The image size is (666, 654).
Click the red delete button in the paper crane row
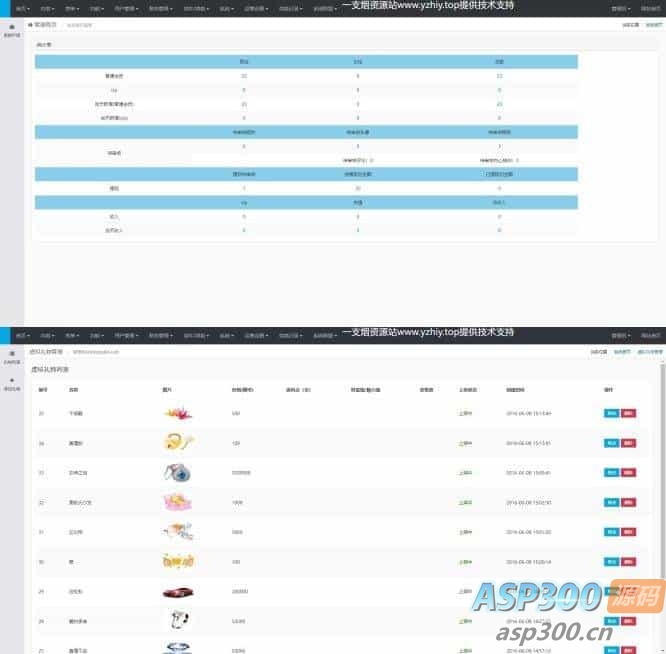click(628, 413)
